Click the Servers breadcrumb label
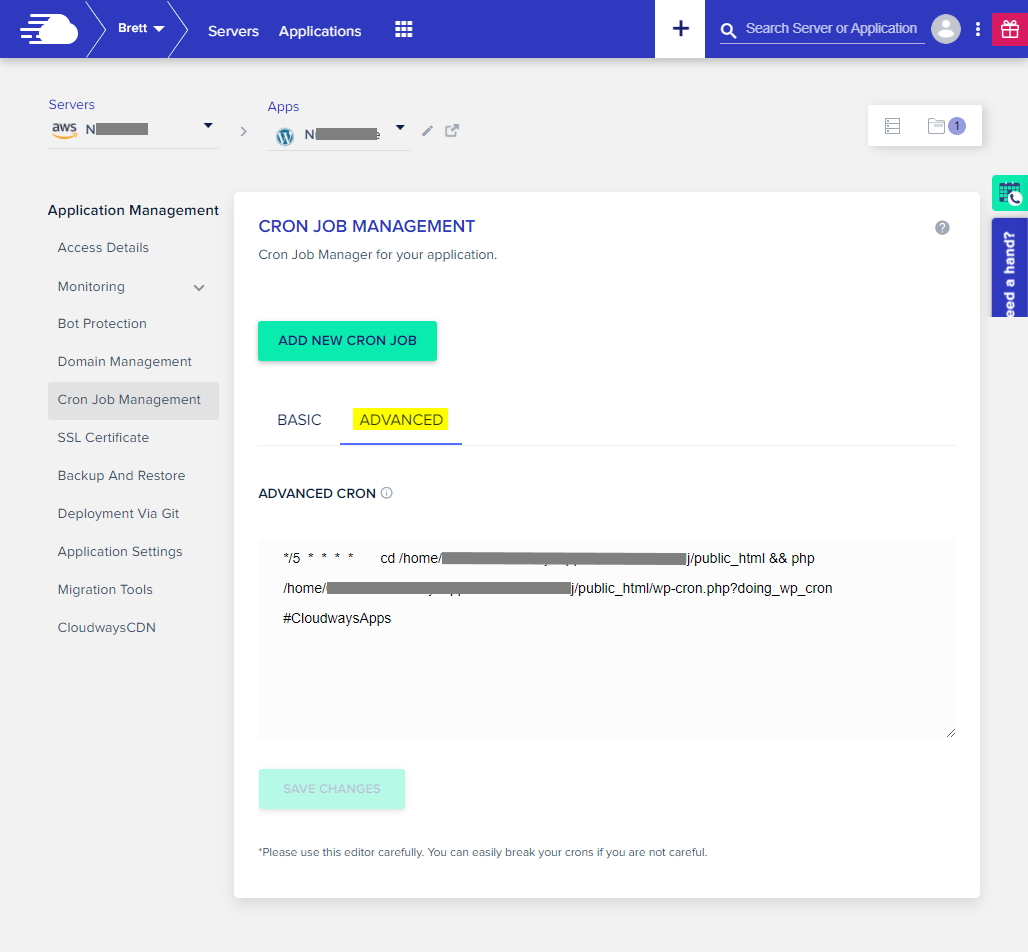1028x952 pixels. point(71,104)
